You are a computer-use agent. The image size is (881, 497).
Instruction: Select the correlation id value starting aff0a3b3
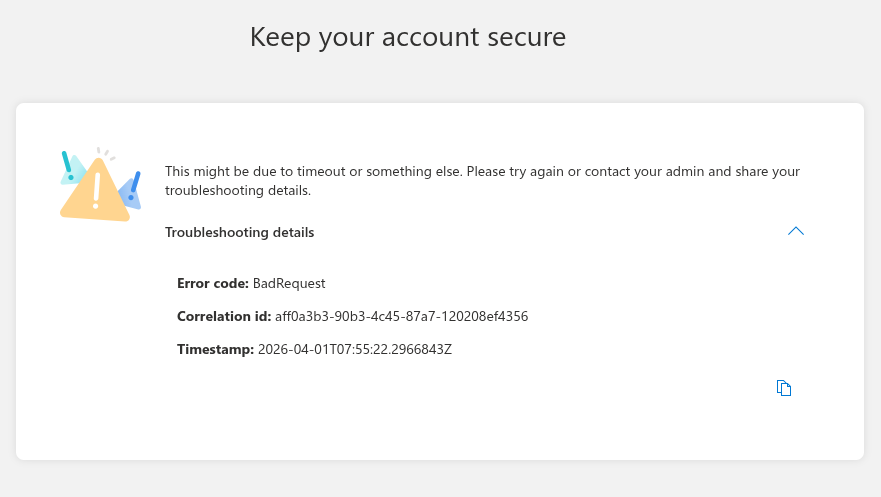coord(401,316)
